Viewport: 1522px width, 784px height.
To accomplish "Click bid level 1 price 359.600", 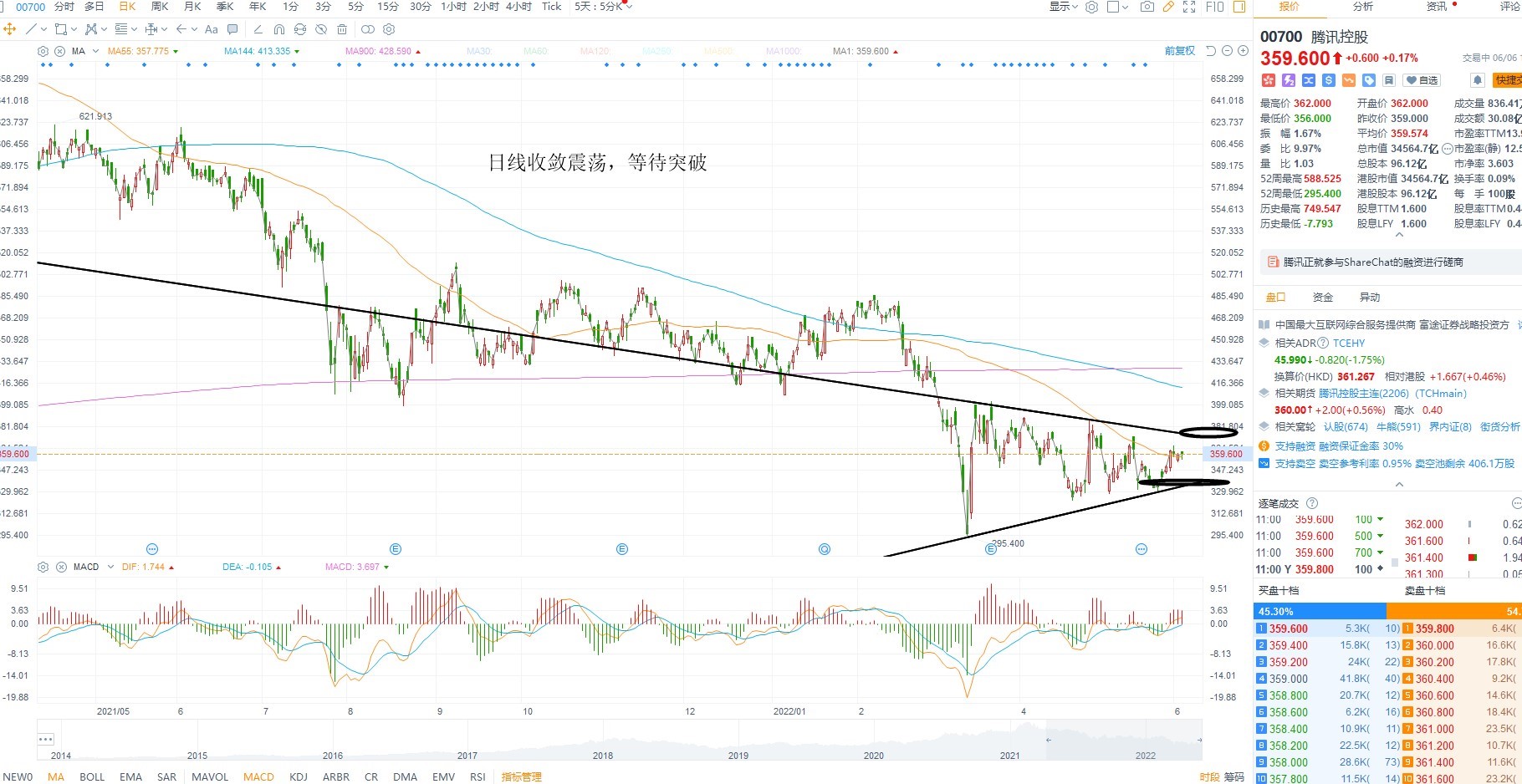I will pyautogui.click(x=1288, y=629).
